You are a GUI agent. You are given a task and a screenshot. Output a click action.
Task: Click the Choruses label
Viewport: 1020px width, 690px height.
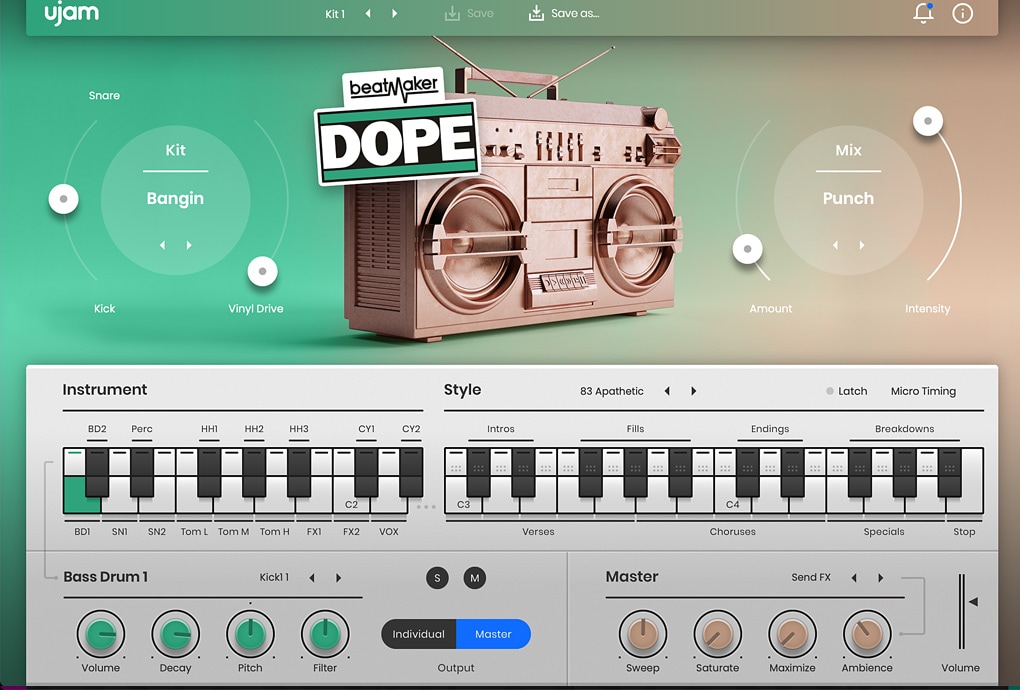click(x=732, y=531)
